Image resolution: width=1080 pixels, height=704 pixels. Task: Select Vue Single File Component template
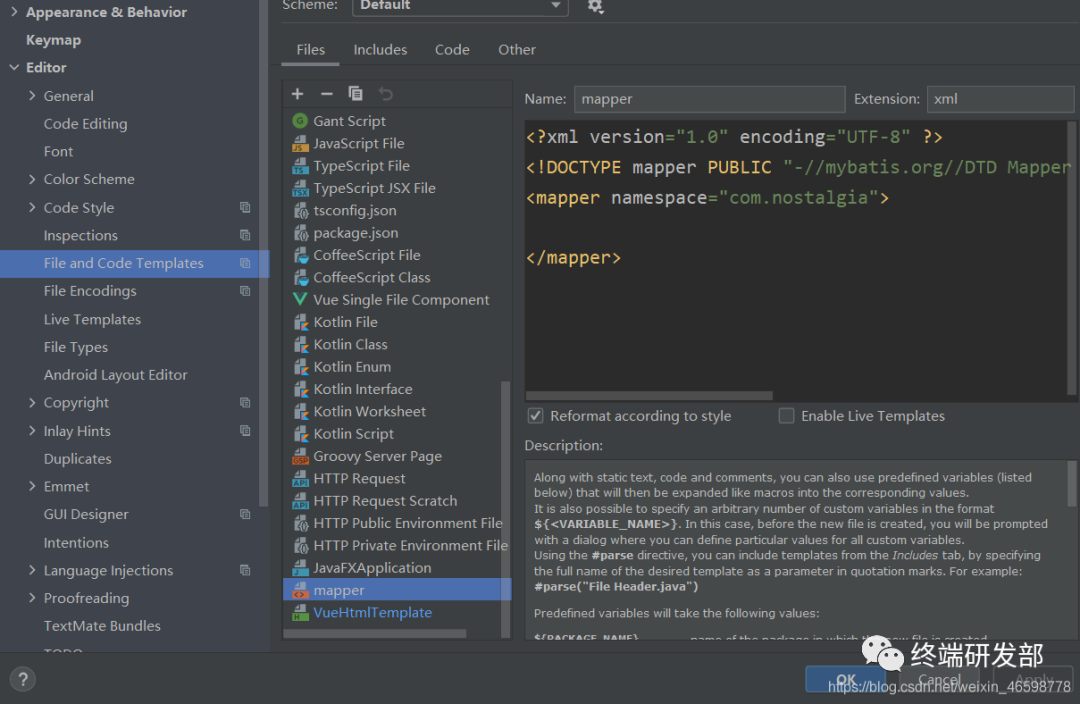pos(401,300)
